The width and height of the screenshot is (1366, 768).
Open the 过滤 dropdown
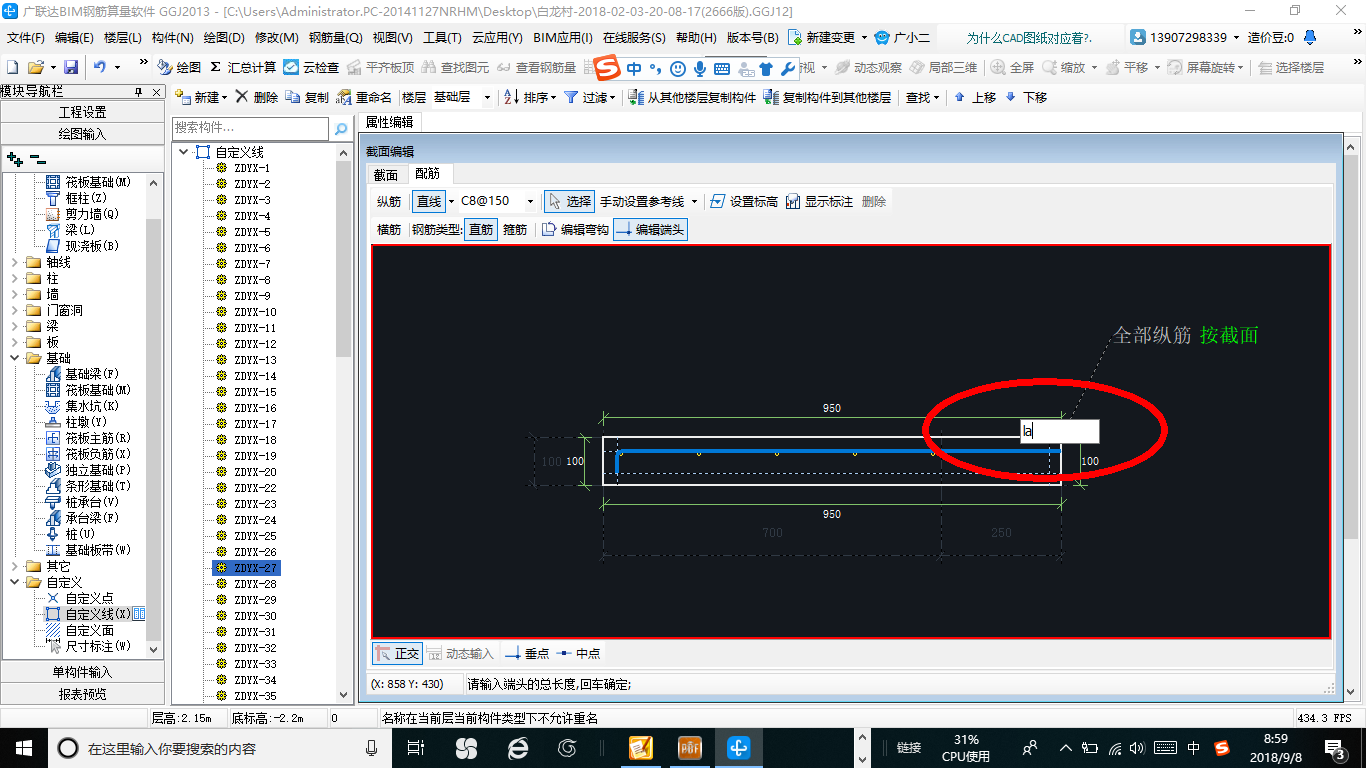tap(614, 97)
